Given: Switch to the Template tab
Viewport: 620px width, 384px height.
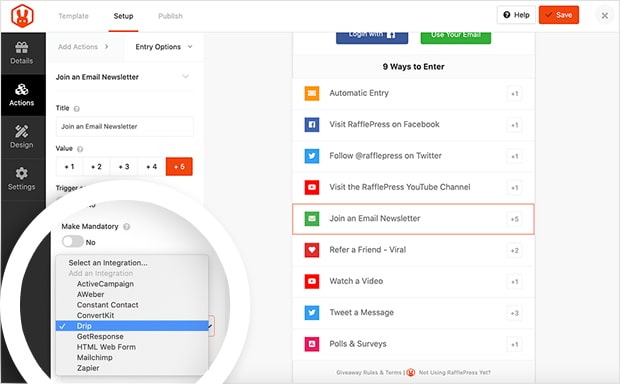Looking at the screenshot, I should click(74, 16).
